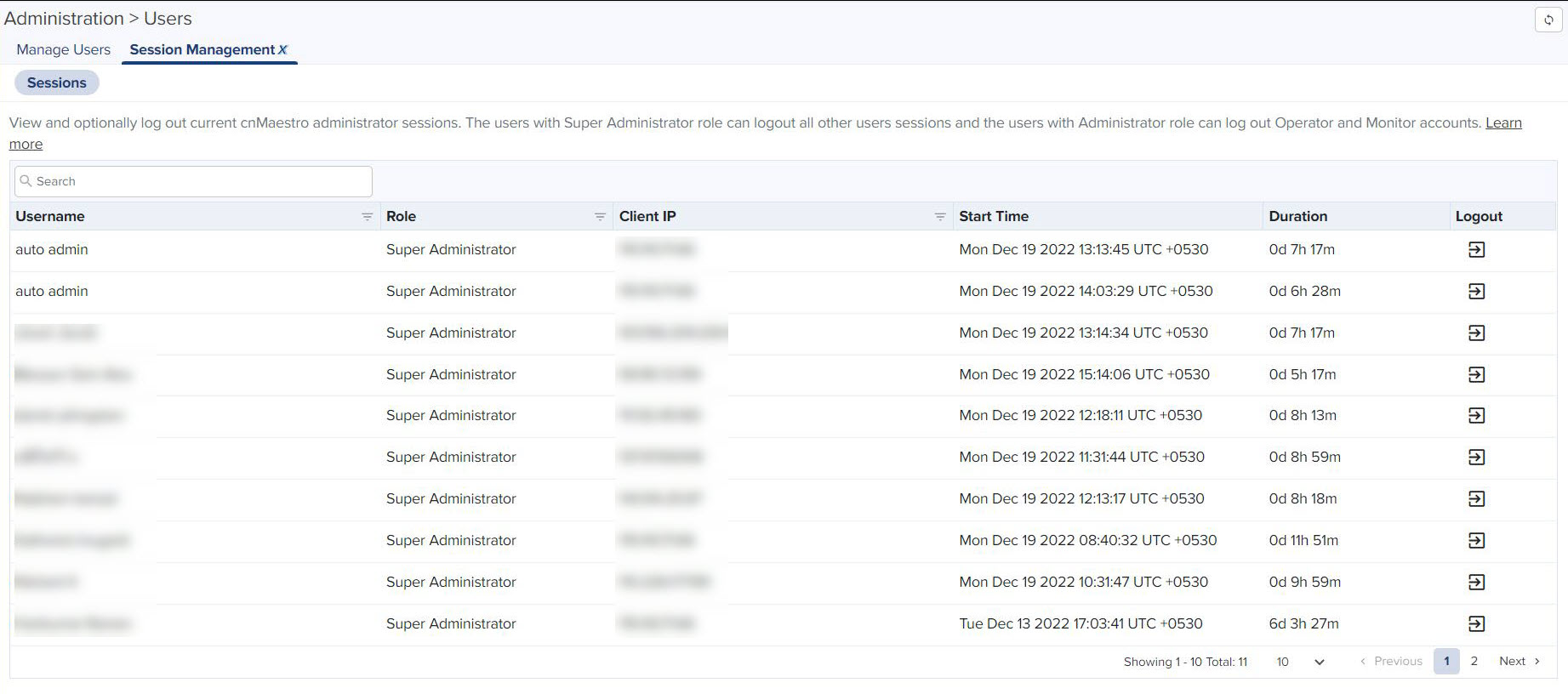
Task: Log out the session started at 11:31:44
Action: (x=1476, y=458)
